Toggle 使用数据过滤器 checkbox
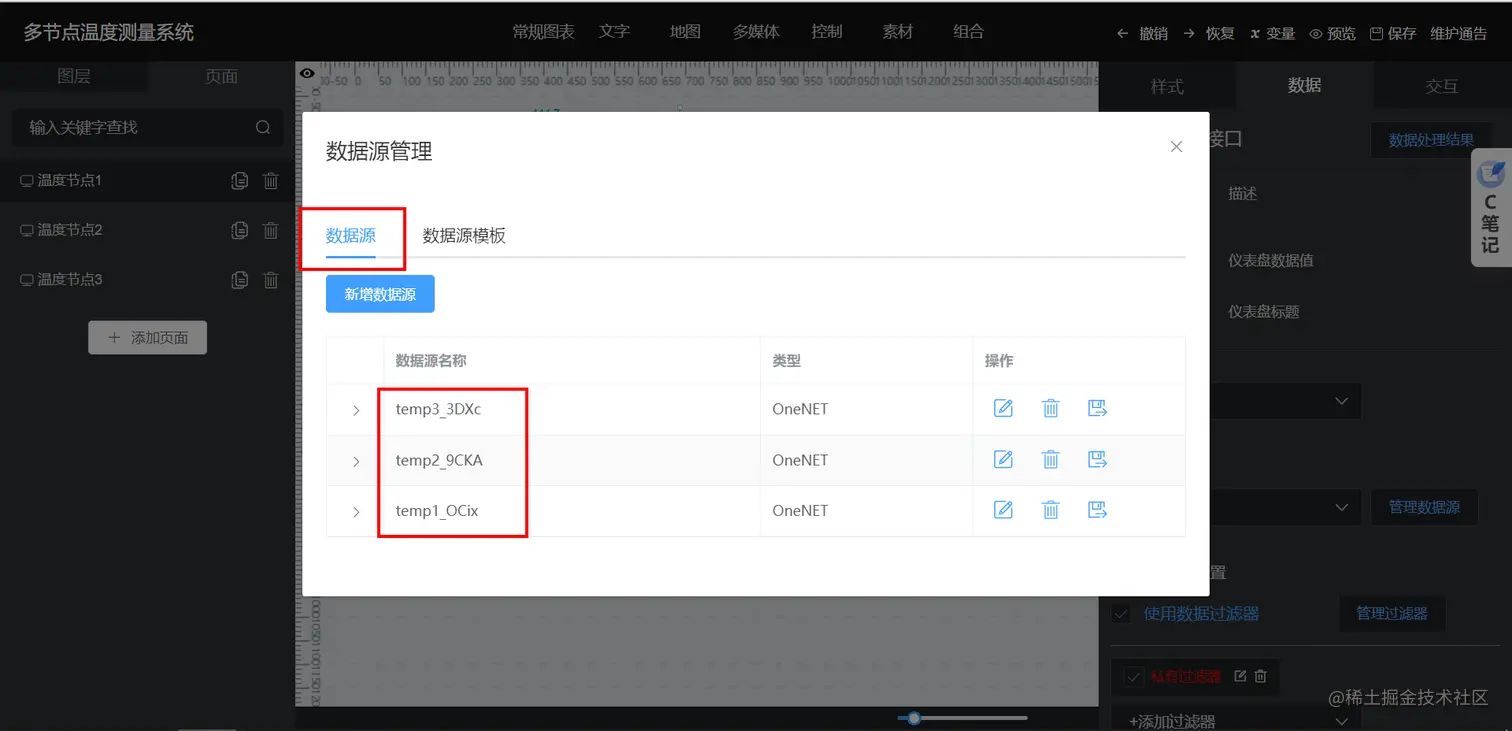This screenshot has height=731, width=1512. coord(1121,613)
